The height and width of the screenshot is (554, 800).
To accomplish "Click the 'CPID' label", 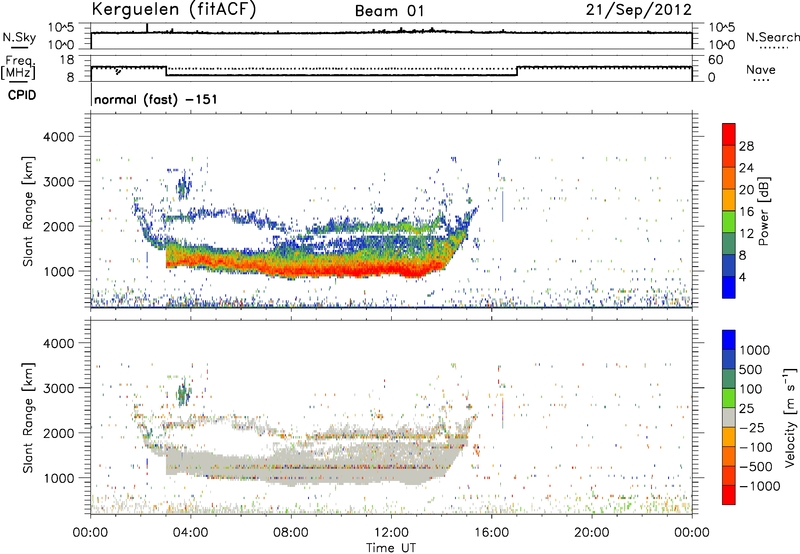I will (22, 95).
